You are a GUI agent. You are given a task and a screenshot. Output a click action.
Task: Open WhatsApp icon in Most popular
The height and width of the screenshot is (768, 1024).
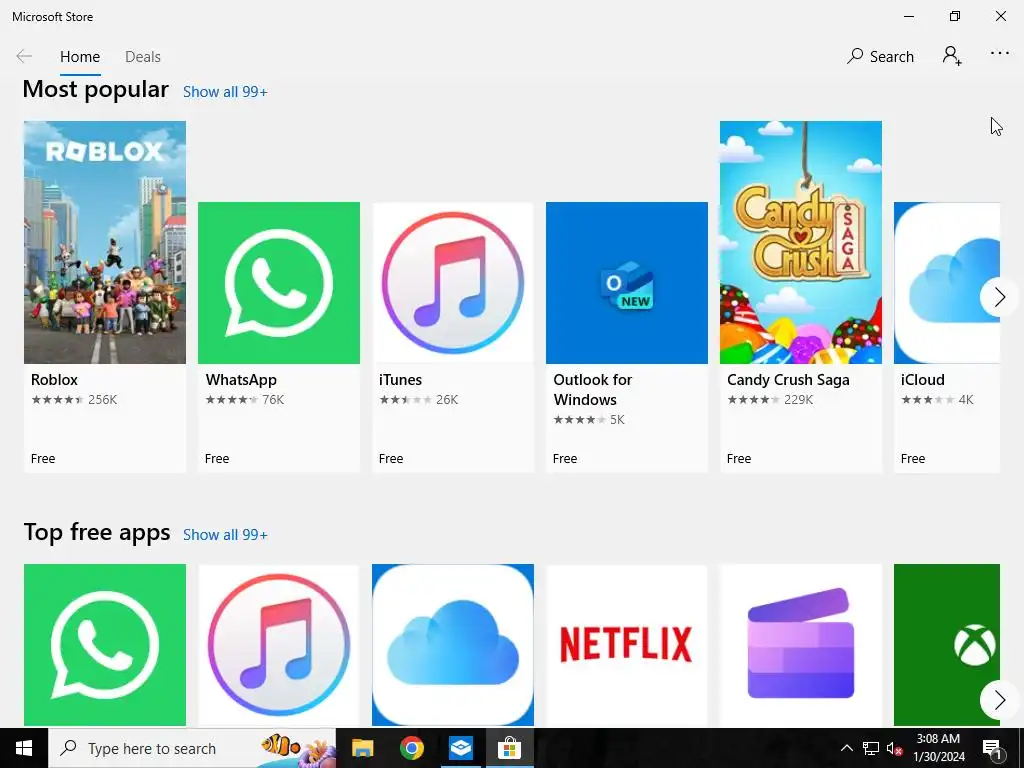pyautogui.click(x=279, y=283)
